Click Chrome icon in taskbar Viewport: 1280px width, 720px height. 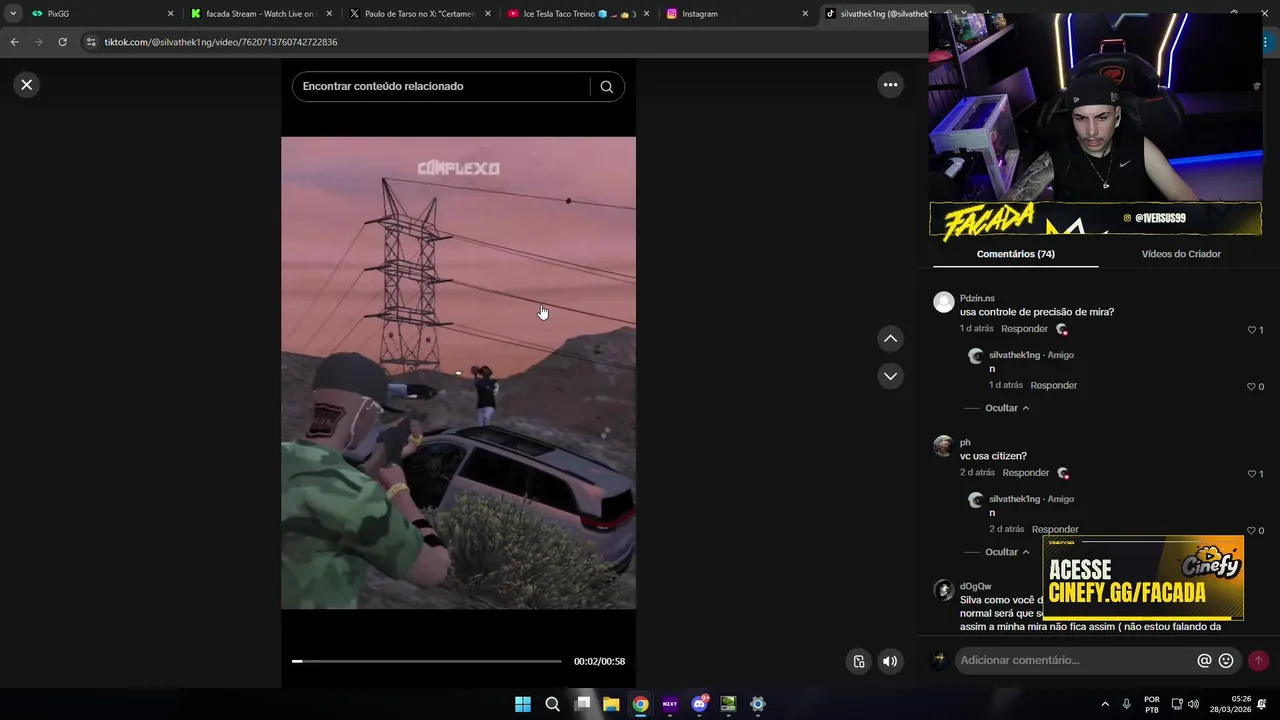pyautogui.click(x=640, y=704)
